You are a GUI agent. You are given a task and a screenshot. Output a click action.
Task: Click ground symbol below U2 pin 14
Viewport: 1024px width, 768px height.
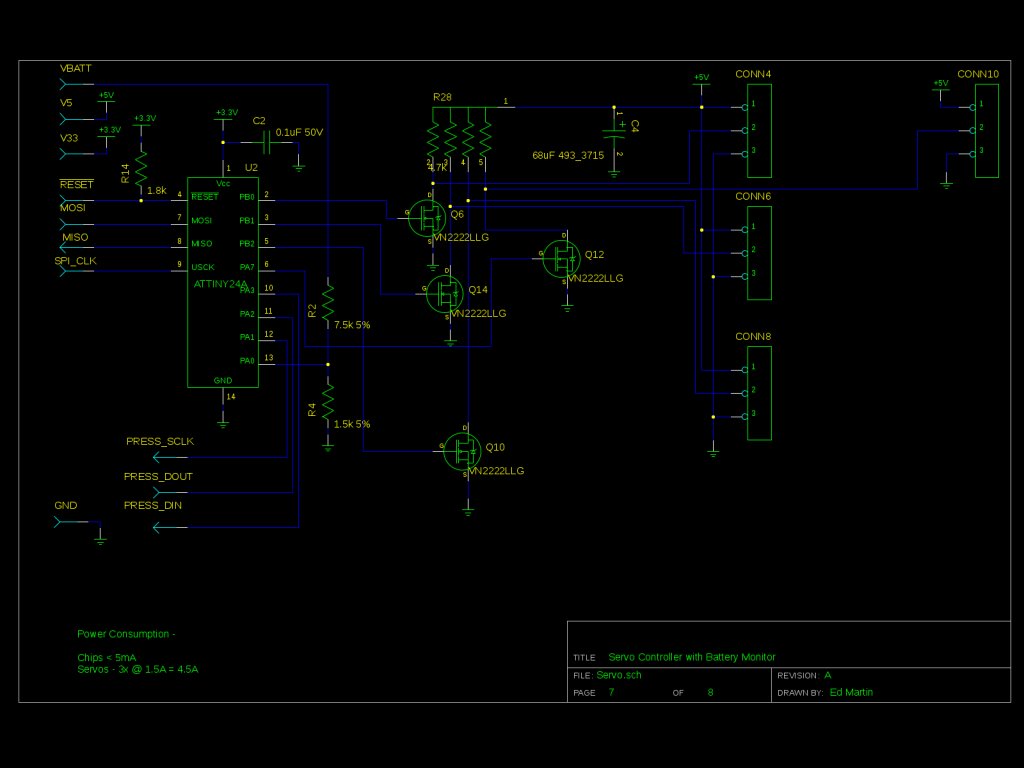(x=223, y=423)
